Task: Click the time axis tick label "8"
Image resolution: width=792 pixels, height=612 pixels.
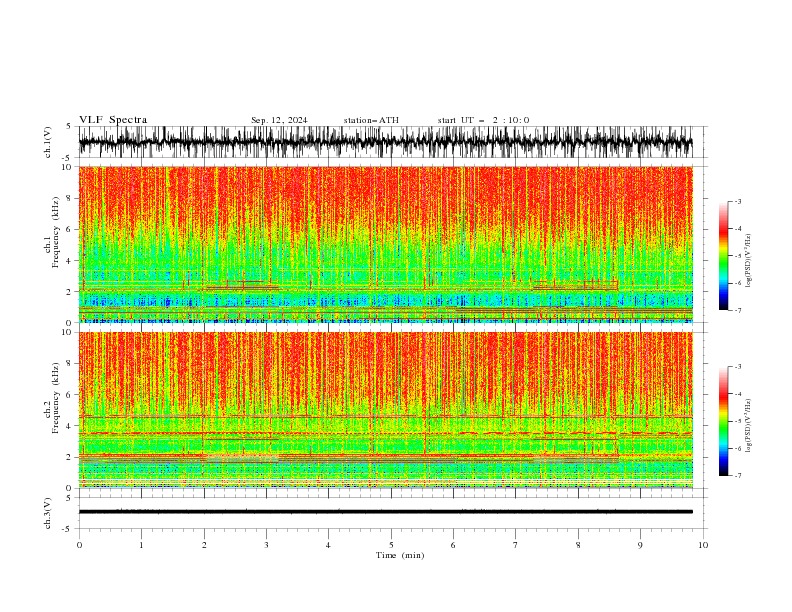Action: [578, 545]
